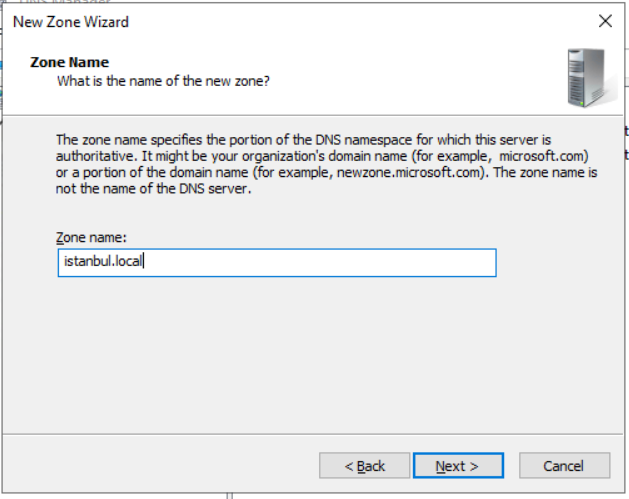
Task: Click the bold Zone Name heading
Action: 69,62
